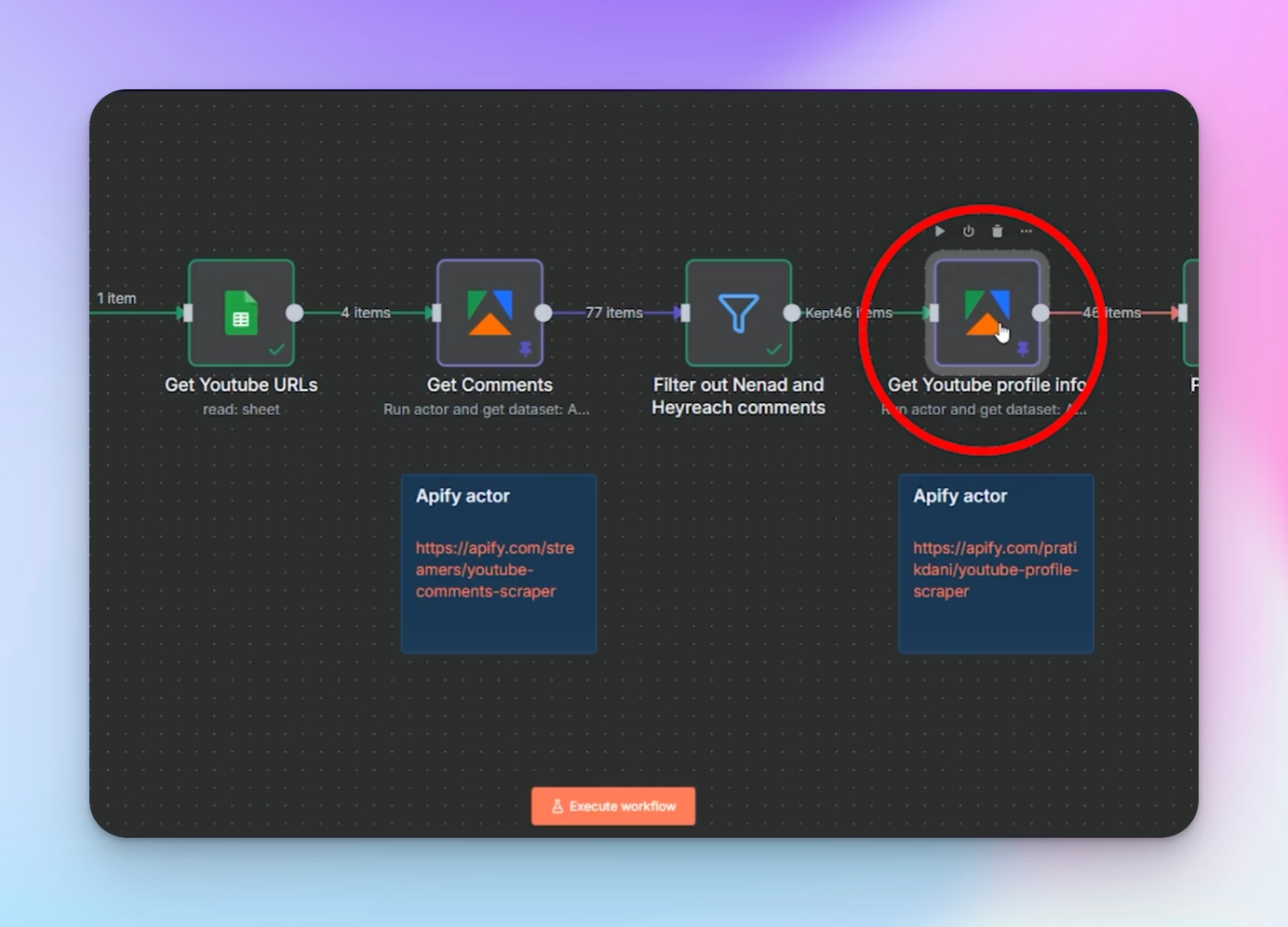Click the 4 items connection label

366,313
